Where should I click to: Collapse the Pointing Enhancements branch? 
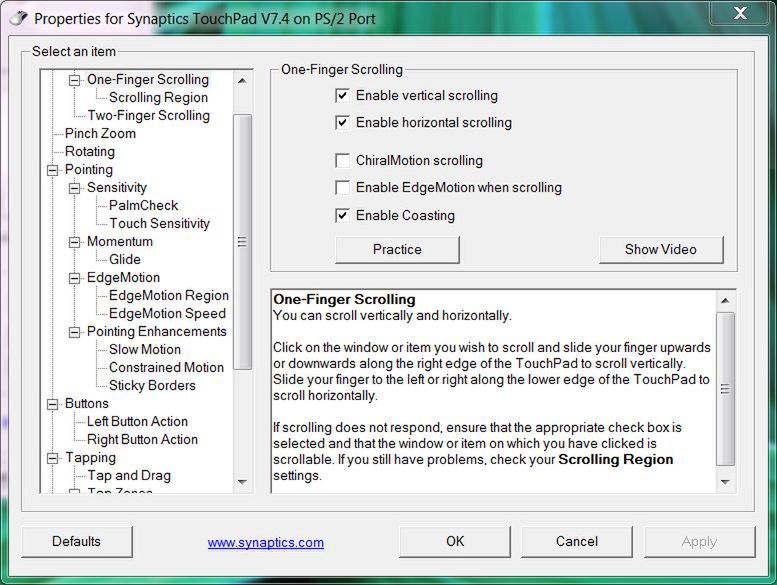(74, 332)
